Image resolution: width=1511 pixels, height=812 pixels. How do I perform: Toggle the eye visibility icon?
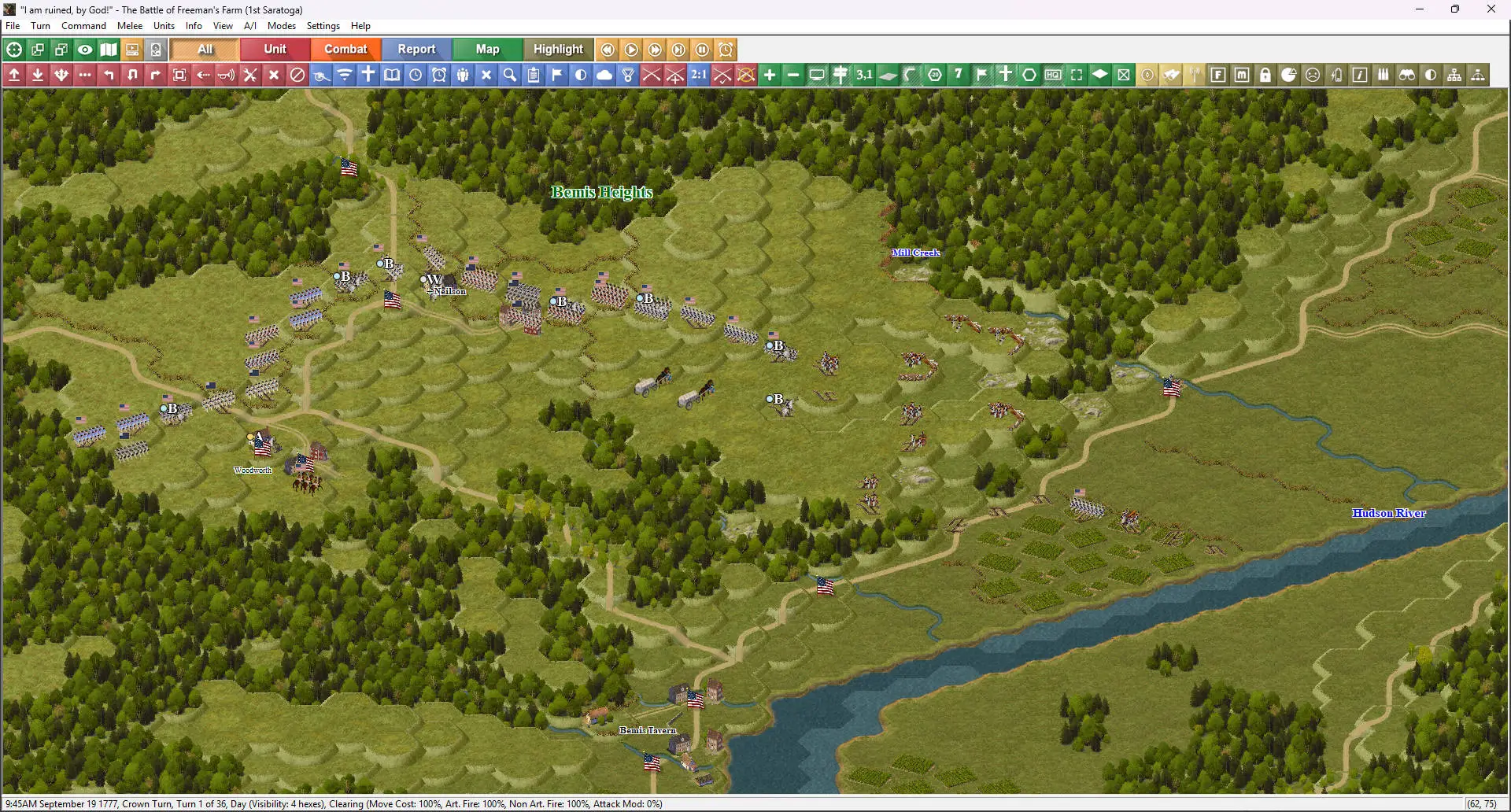coord(85,50)
